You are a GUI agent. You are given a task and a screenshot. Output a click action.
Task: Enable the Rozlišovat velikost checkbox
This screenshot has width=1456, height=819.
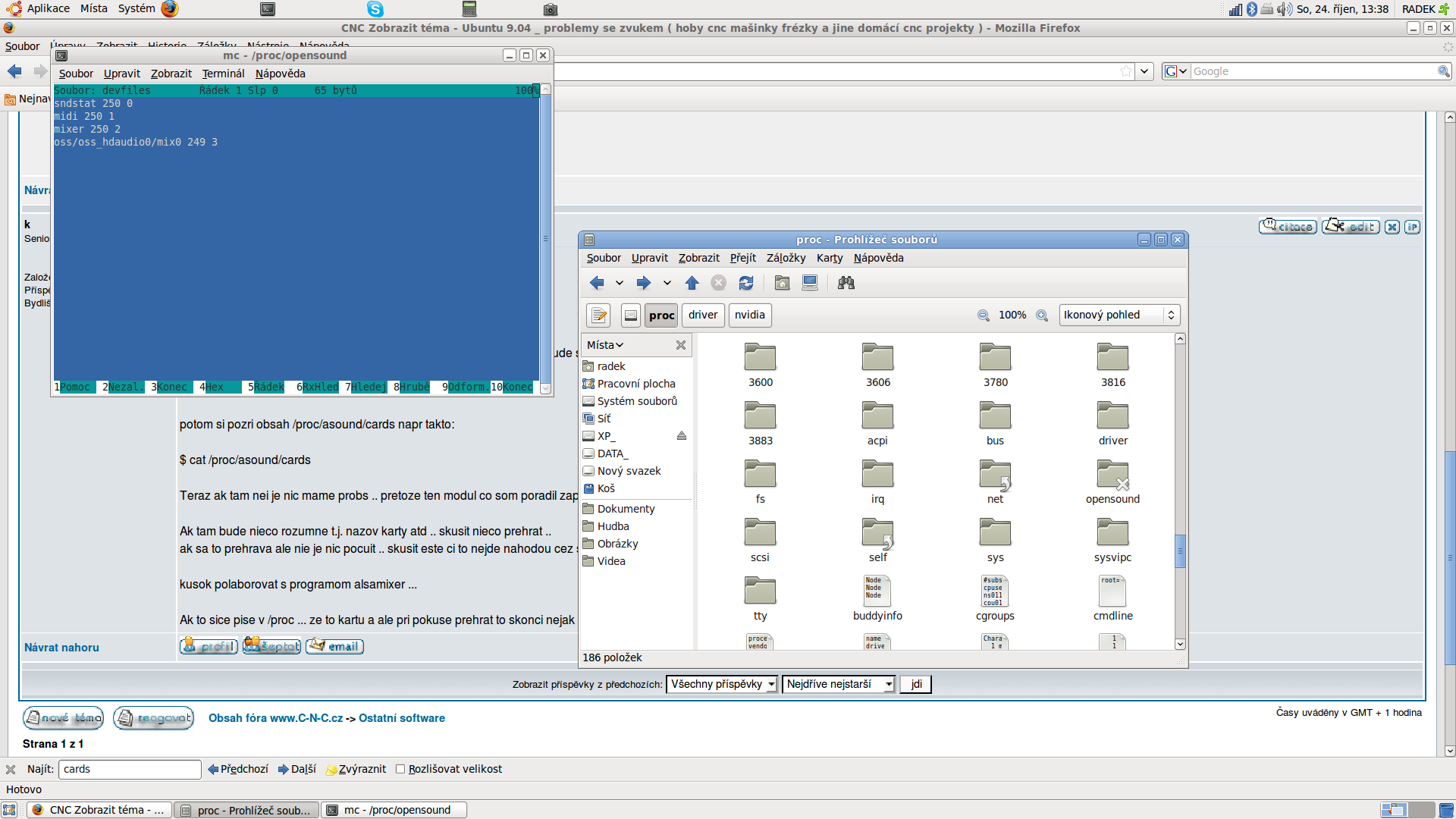(x=400, y=769)
